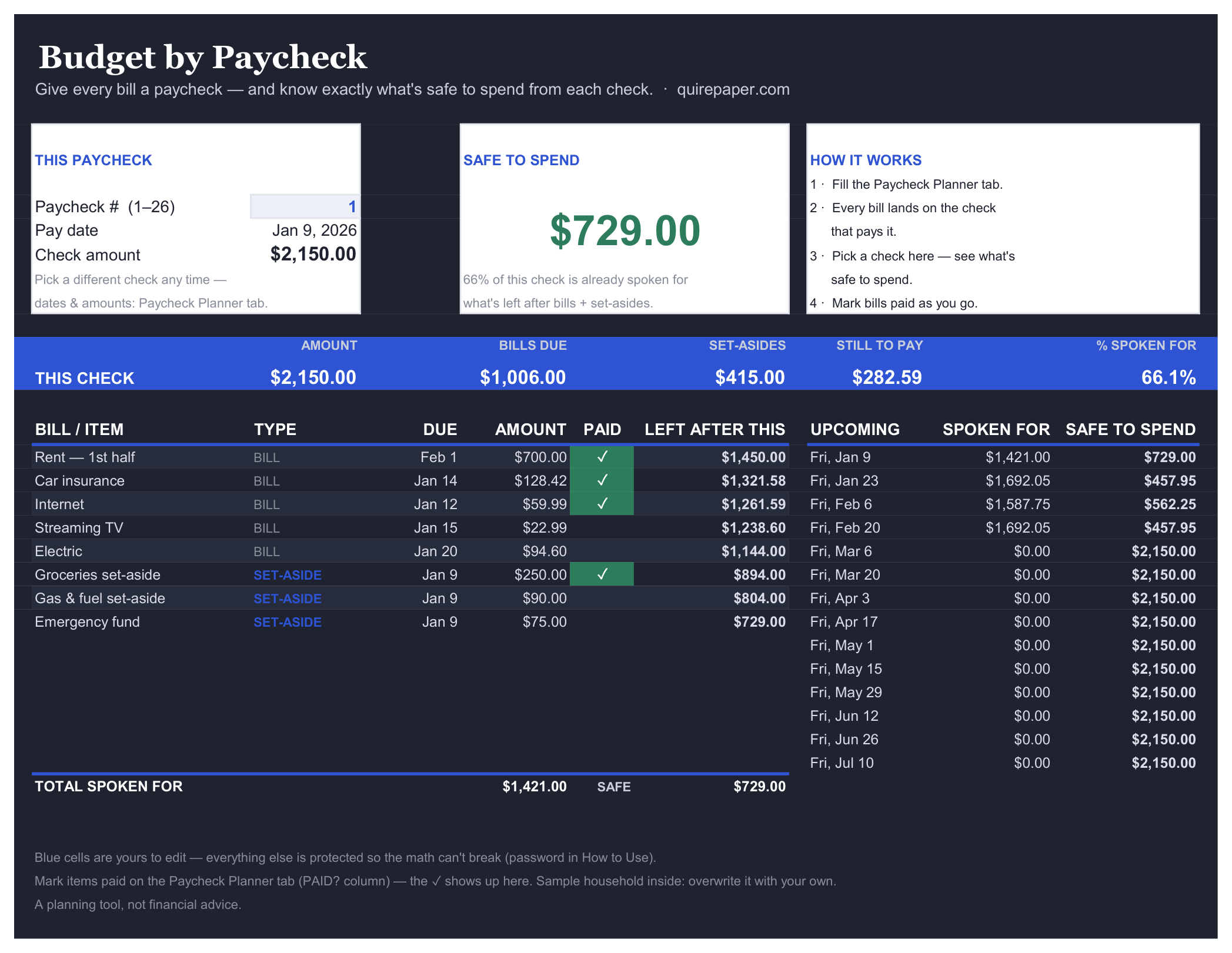Click the A planning tool, not financial advice note
Screen dimensions: 1232x953
pos(138,904)
